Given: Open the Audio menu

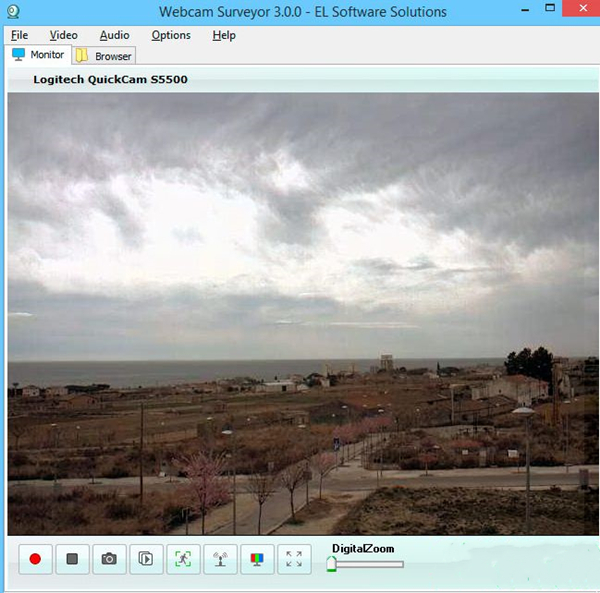Looking at the screenshot, I should [114, 35].
